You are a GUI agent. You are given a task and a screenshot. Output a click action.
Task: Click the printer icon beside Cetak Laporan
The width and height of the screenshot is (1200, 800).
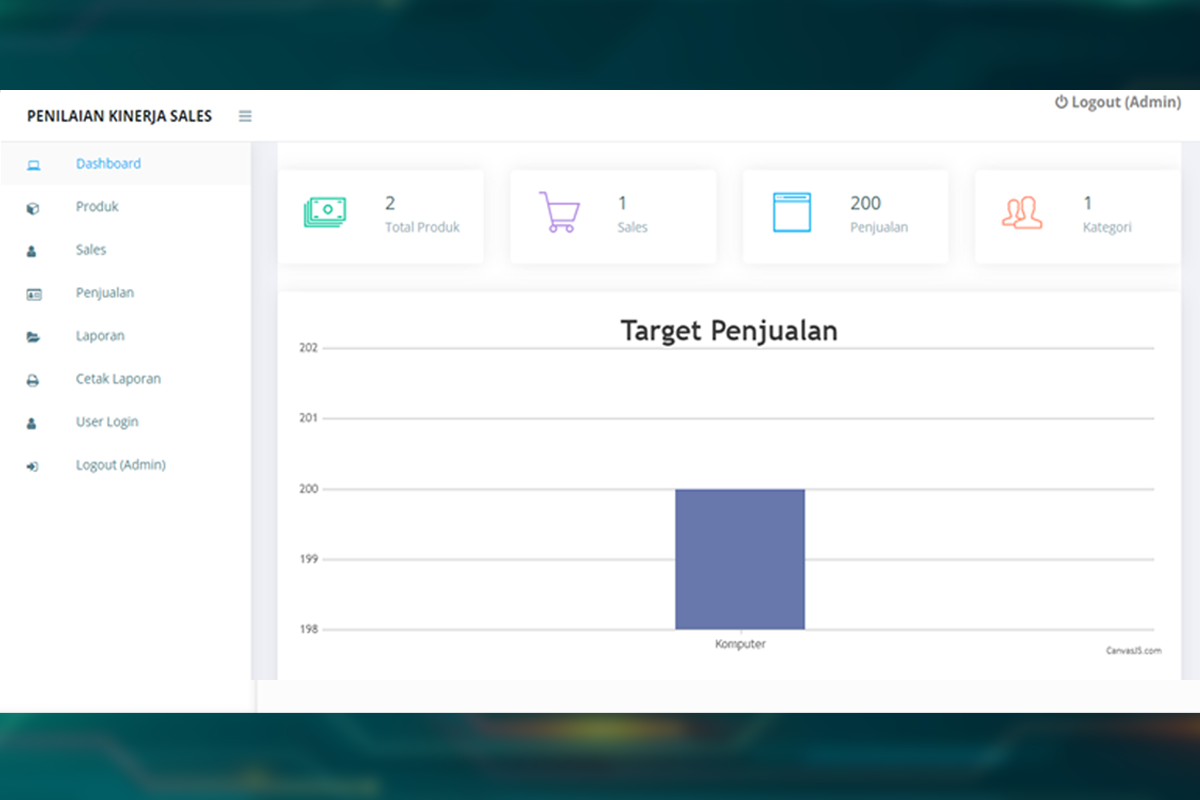pos(33,380)
